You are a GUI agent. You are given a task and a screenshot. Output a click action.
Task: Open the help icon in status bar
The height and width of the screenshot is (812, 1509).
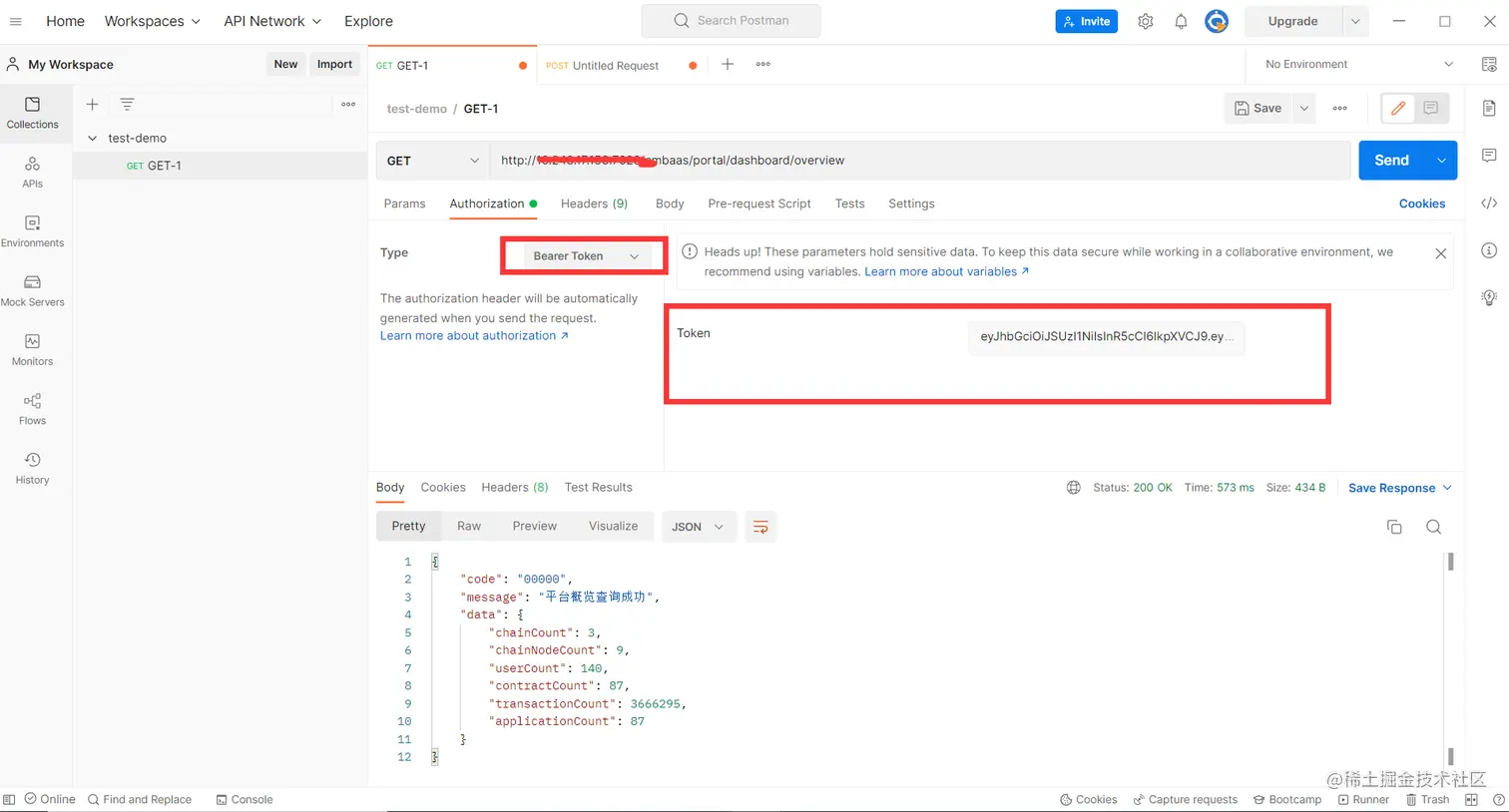(x=1498, y=799)
